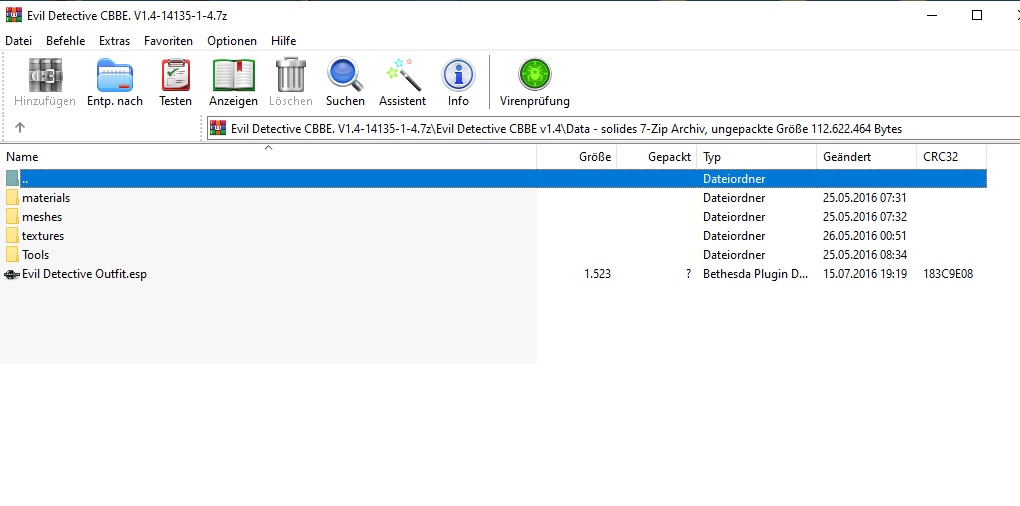Viewport: 1020px width, 506px height.
Task: Run the Virenprüfung virus scan icon
Action: pyautogui.click(x=534, y=82)
